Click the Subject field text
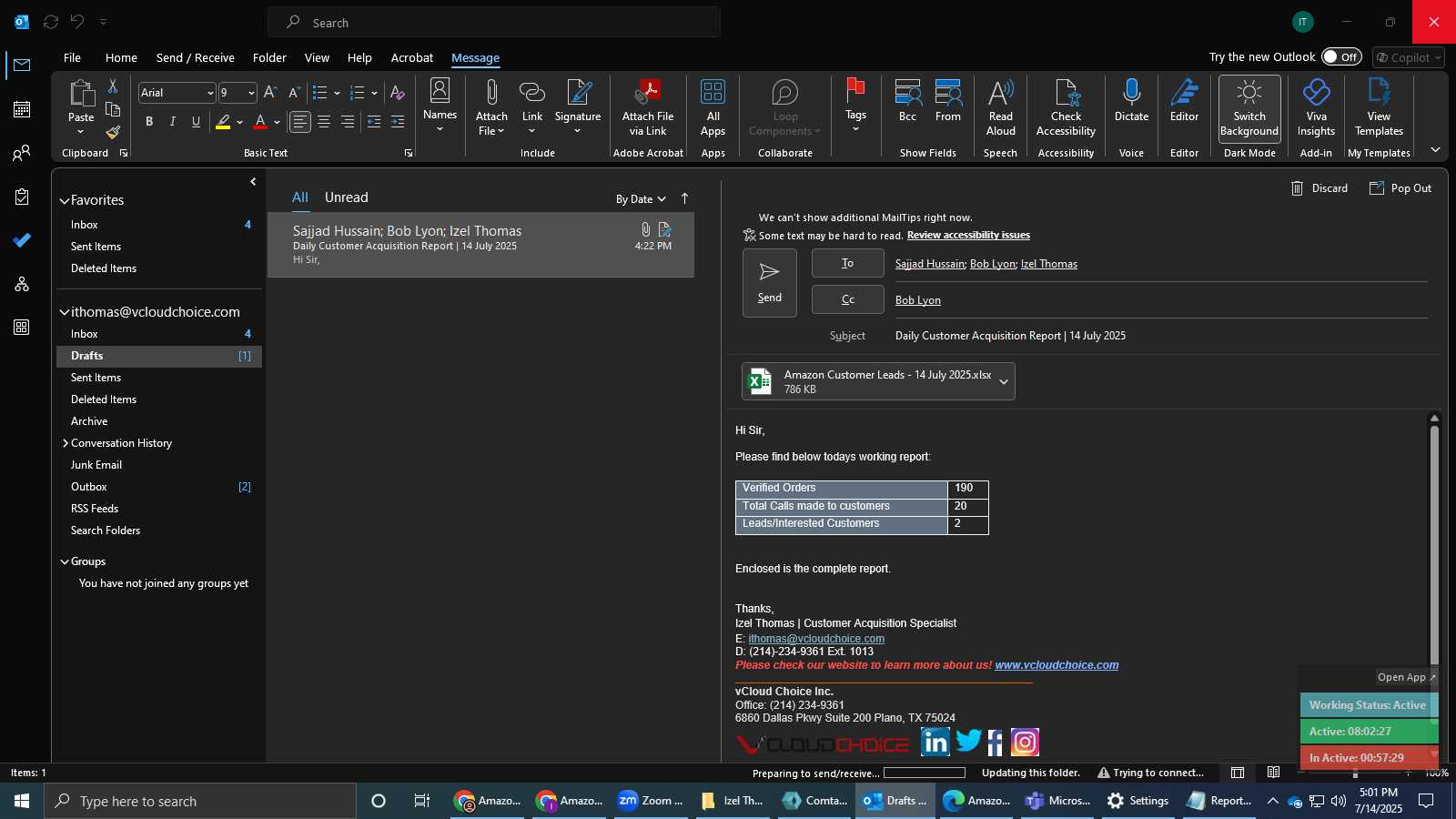The height and width of the screenshot is (819, 1456). [x=1010, y=336]
